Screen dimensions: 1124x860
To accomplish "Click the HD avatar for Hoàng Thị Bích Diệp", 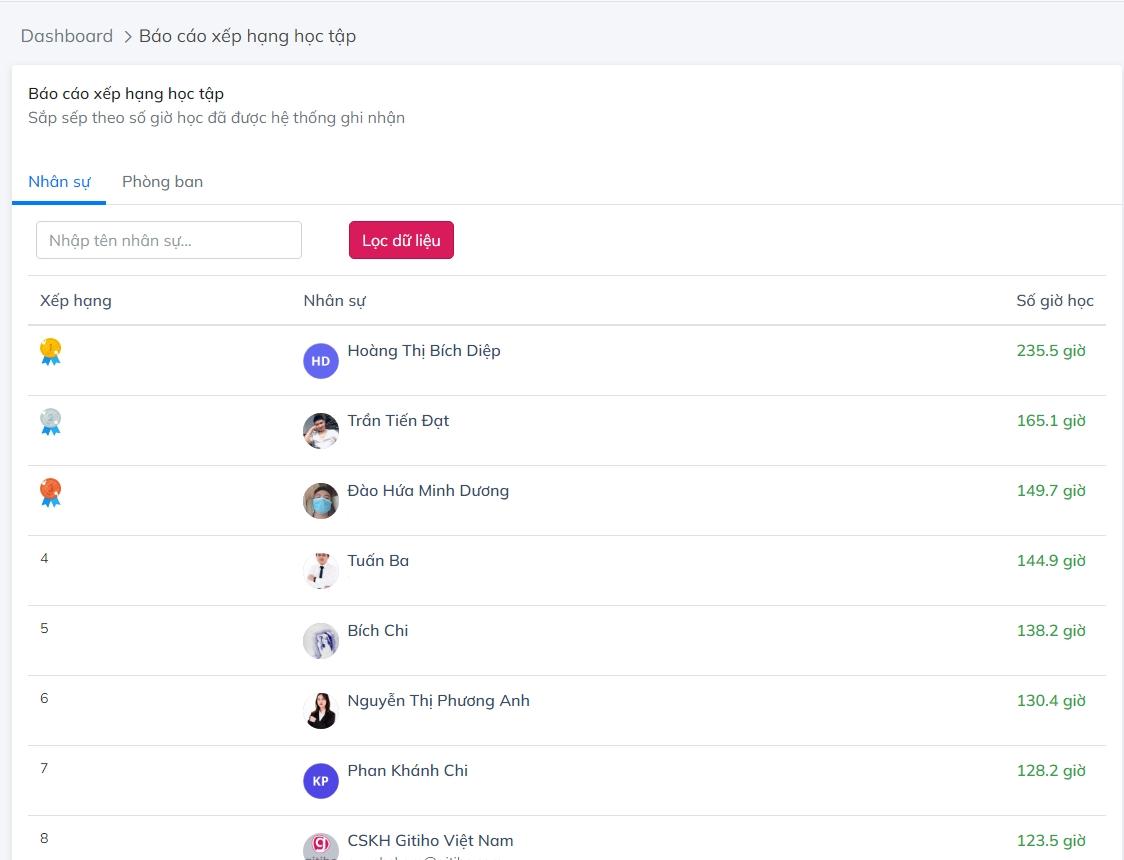I will (321, 361).
